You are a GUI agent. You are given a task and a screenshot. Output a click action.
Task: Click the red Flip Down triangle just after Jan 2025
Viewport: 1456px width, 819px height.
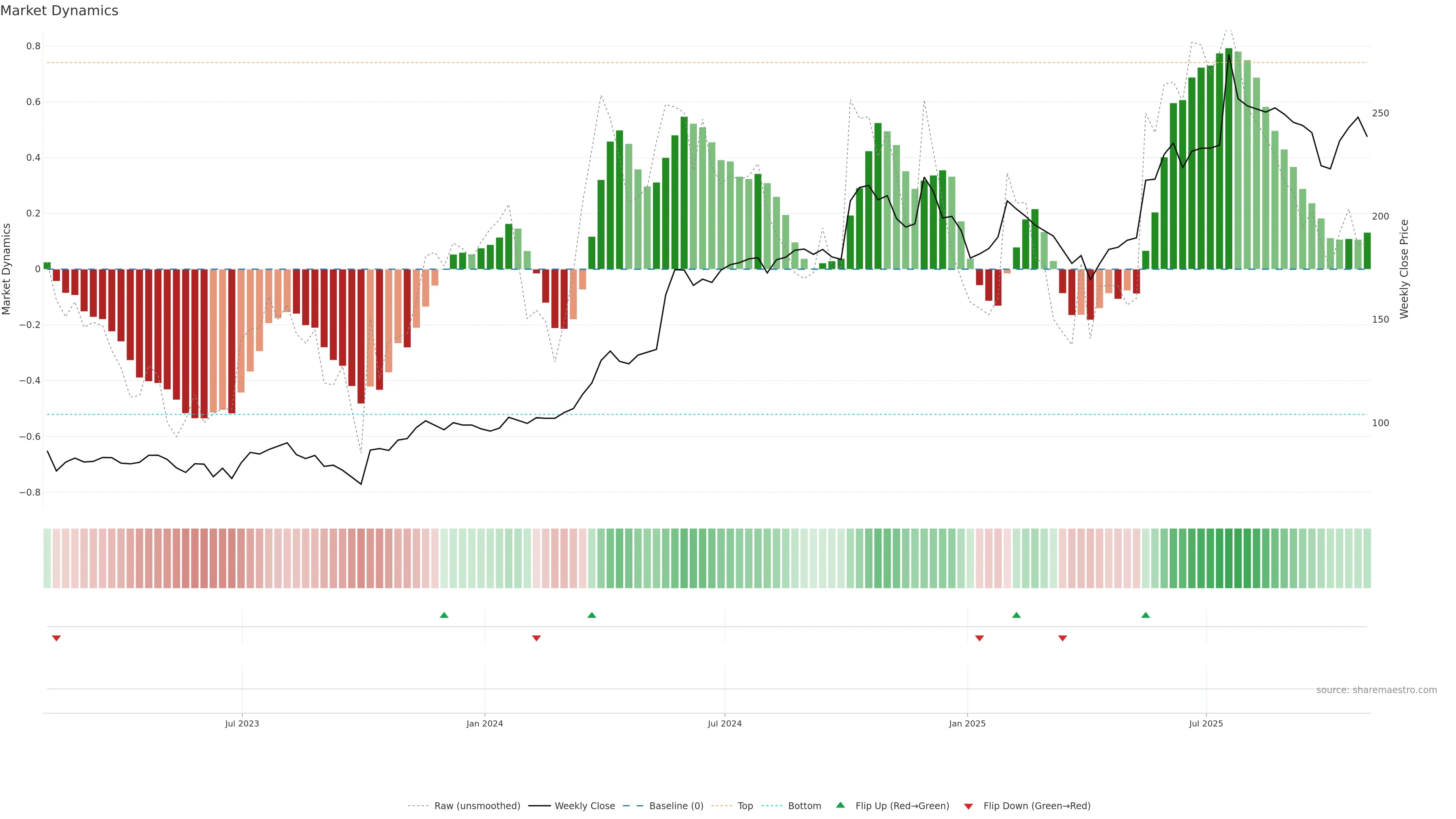[979, 638]
